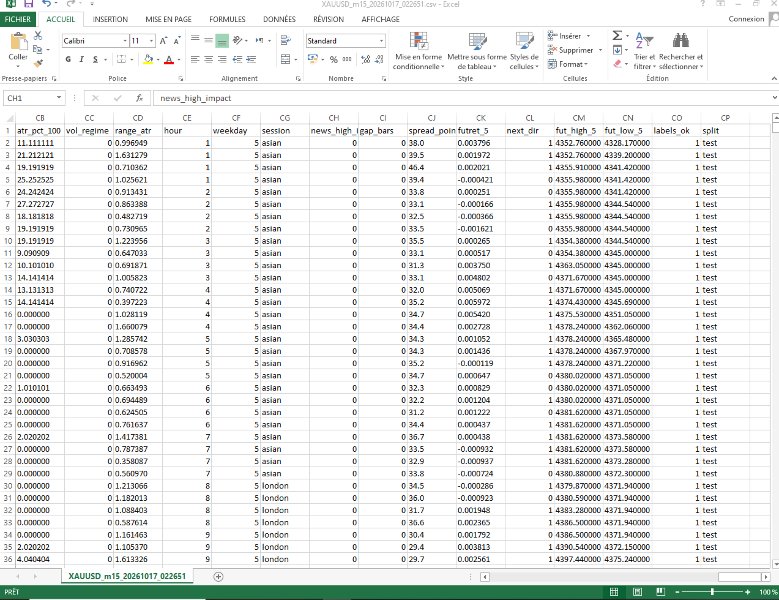779x600 pixels.
Task: Click the zoom slider handle
Action: pyautogui.click(x=712, y=592)
